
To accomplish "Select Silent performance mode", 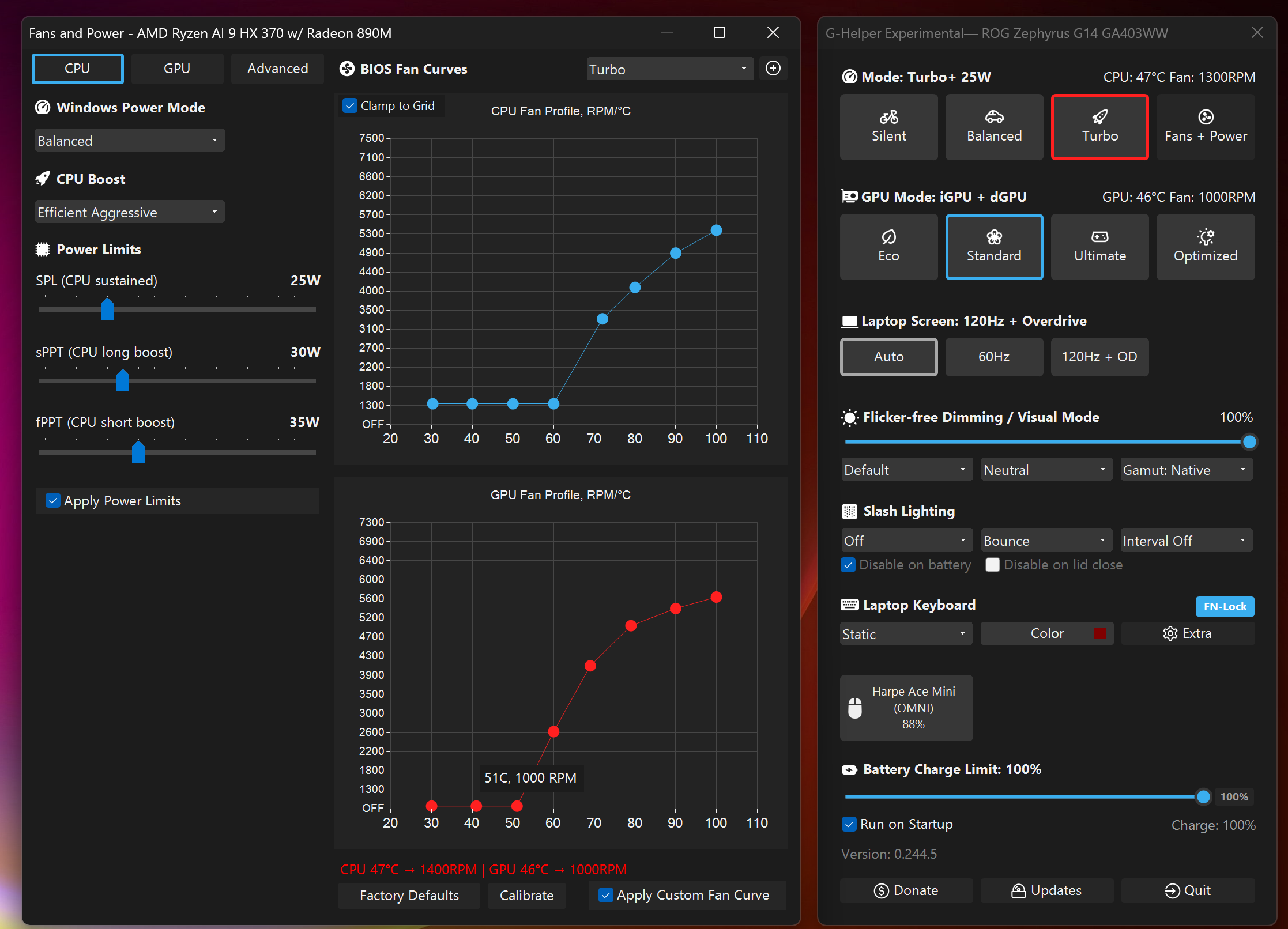I will tap(888, 127).
